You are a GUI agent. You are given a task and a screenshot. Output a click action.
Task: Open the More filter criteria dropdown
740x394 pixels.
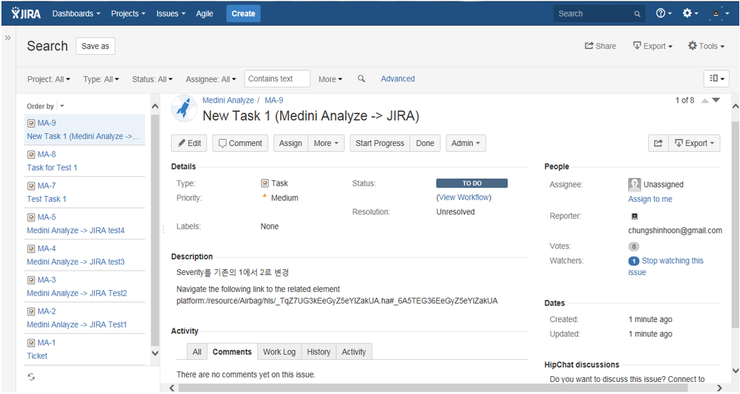(330, 79)
